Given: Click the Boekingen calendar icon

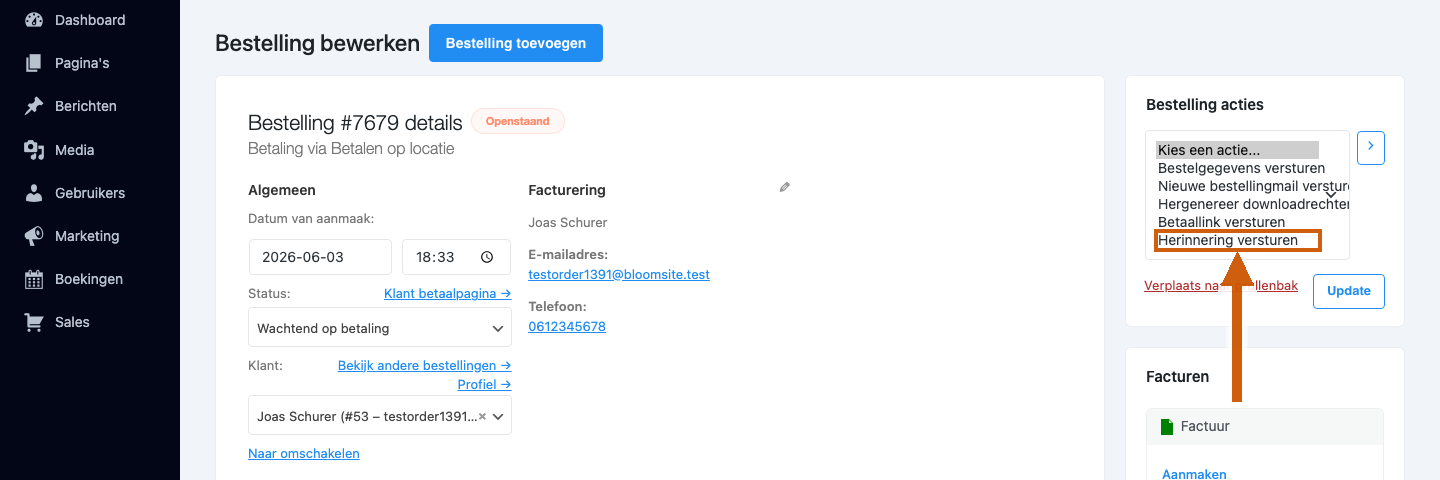Looking at the screenshot, I should tap(34, 279).
